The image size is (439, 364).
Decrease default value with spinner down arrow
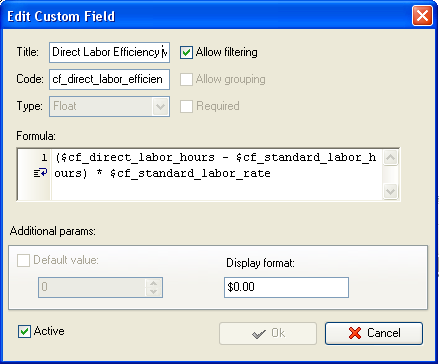[153, 292]
